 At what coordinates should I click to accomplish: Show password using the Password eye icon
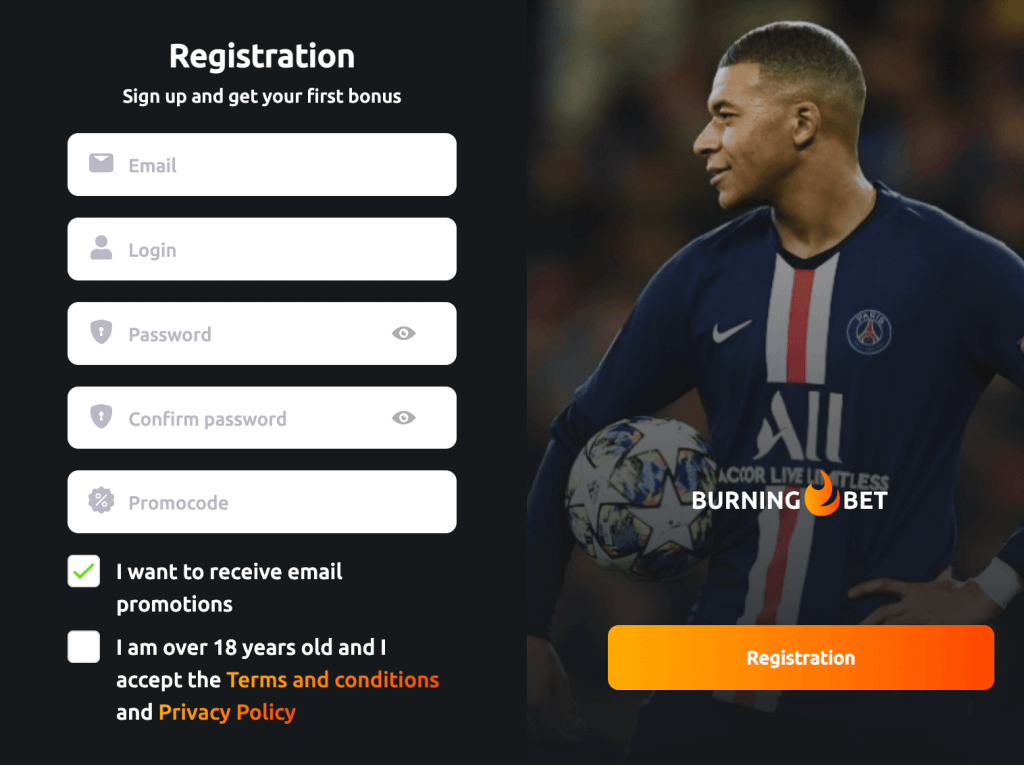tap(404, 333)
